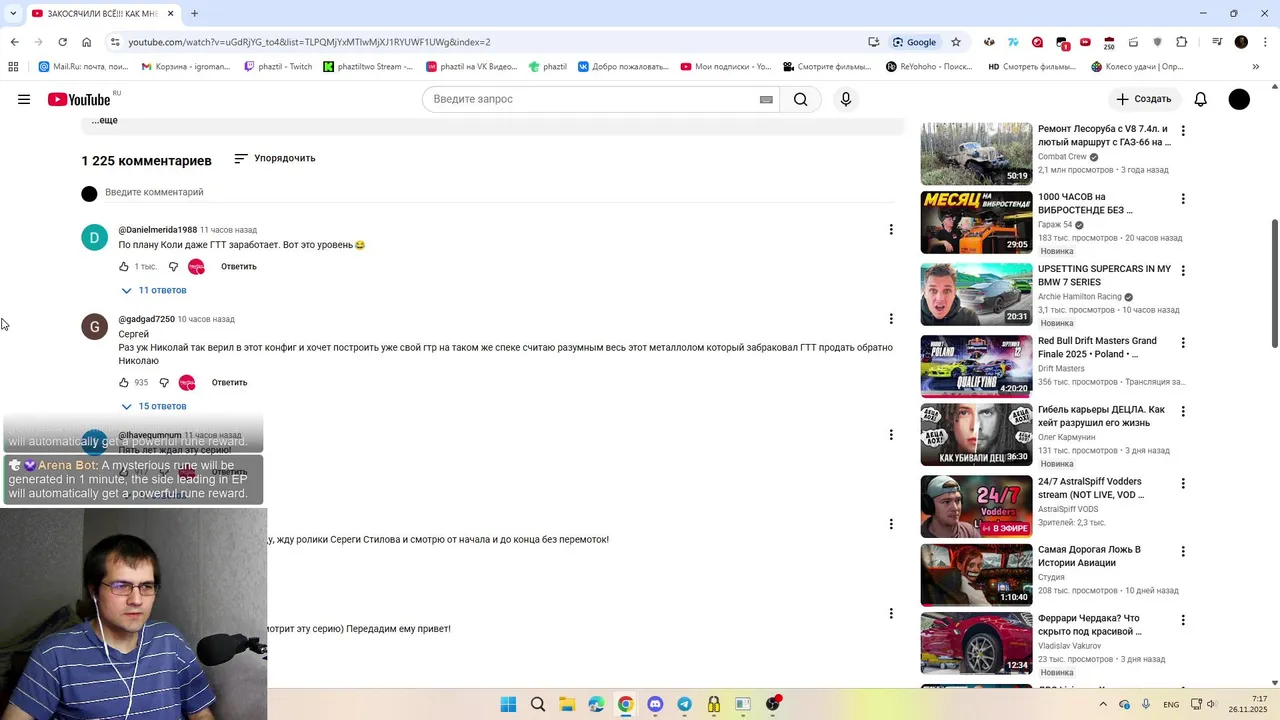Like the @Danielmerida1988 comment
The height and width of the screenshot is (720, 1280).
pos(124,267)
